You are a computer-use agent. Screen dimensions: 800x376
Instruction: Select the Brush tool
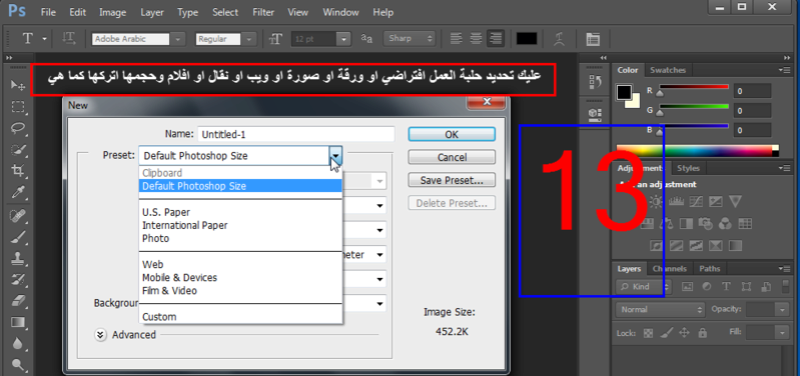(x=18, y=237)
